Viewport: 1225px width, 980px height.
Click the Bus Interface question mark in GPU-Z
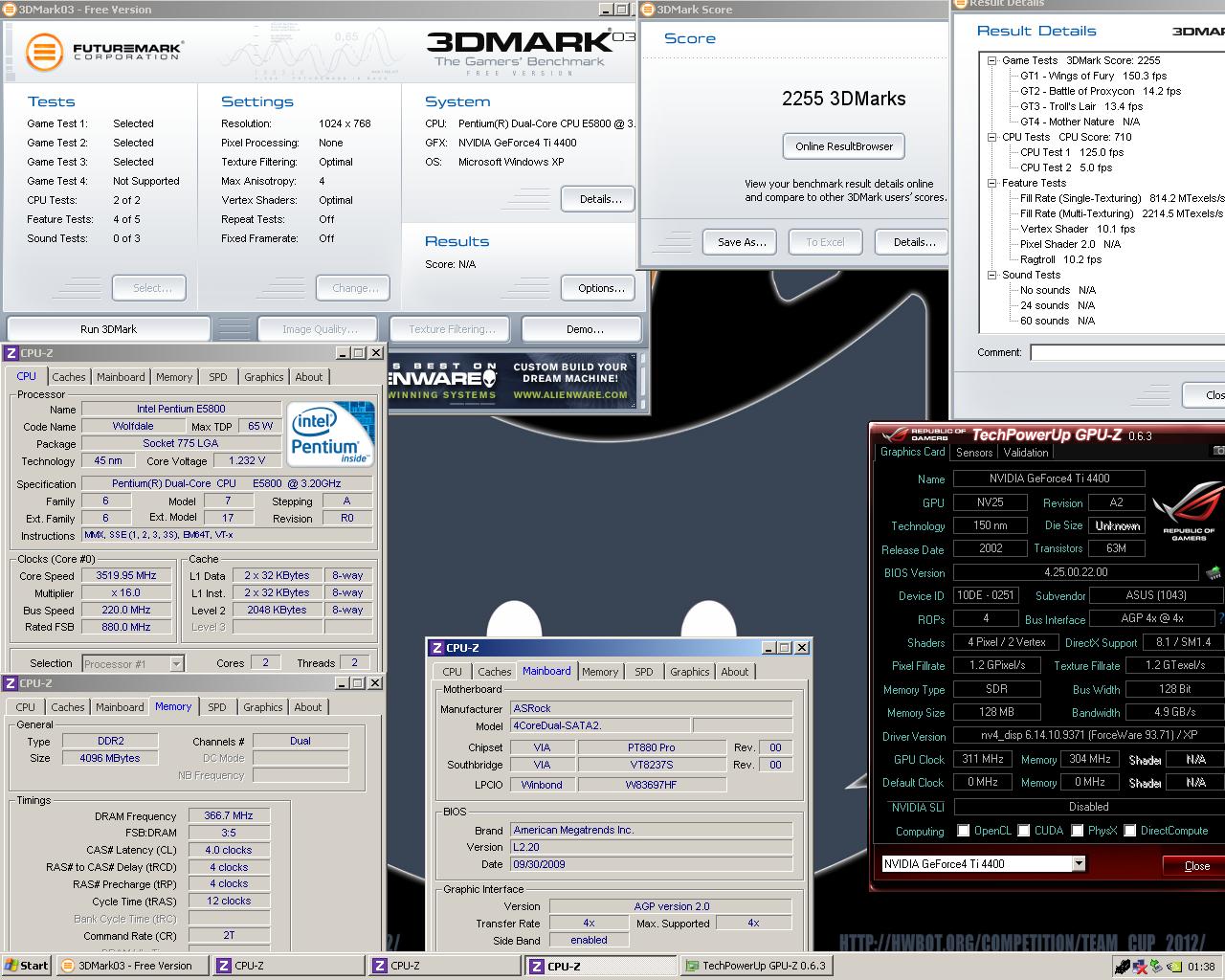1221,619
